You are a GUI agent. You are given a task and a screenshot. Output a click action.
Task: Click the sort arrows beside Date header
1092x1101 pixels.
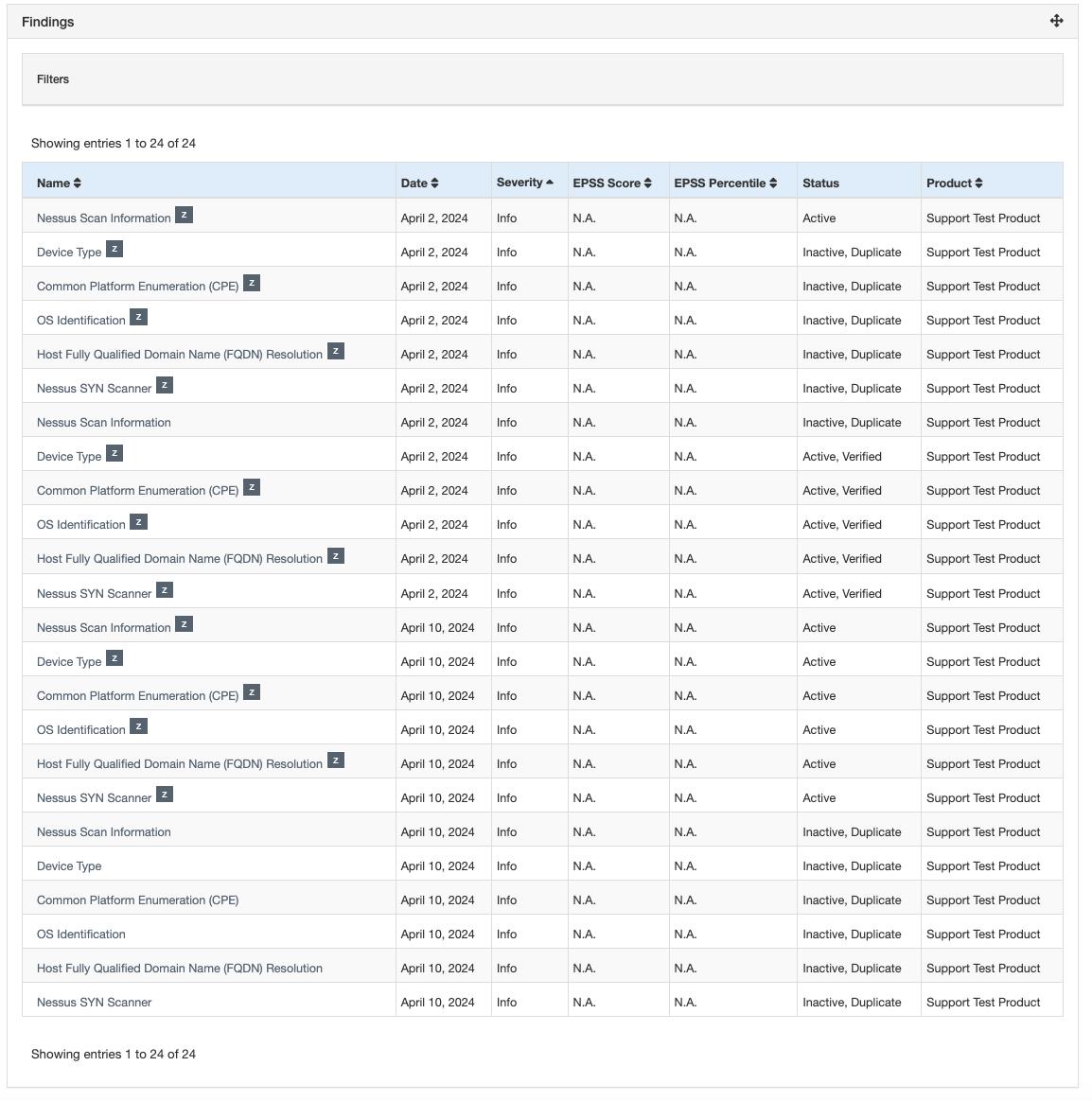[x=434, y=183]
